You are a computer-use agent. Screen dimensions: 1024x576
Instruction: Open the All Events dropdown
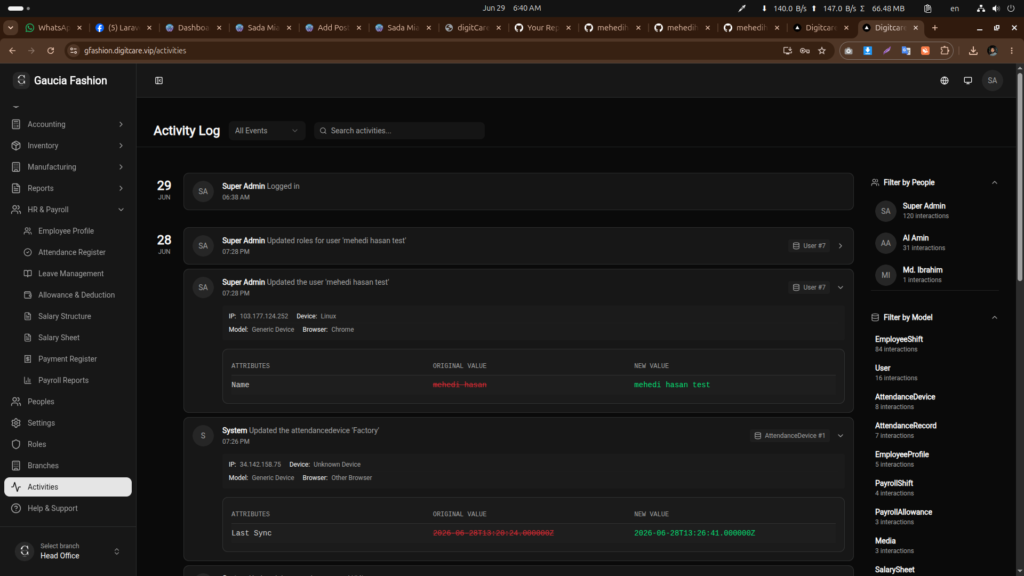point(266,131)
